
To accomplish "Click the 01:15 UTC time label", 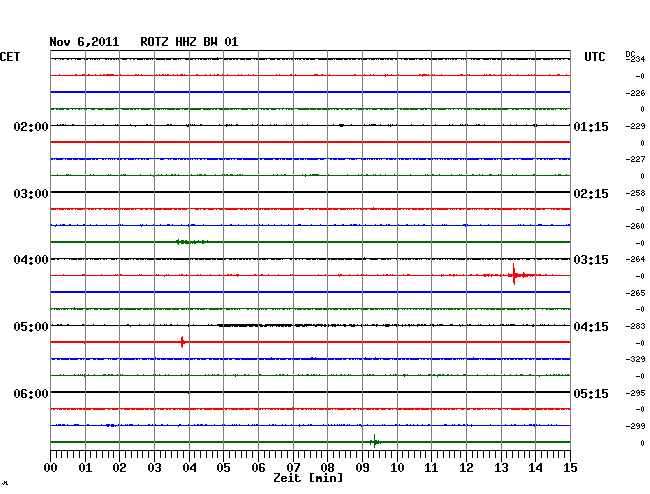I will pyautogui.click(x=591, y=126).
